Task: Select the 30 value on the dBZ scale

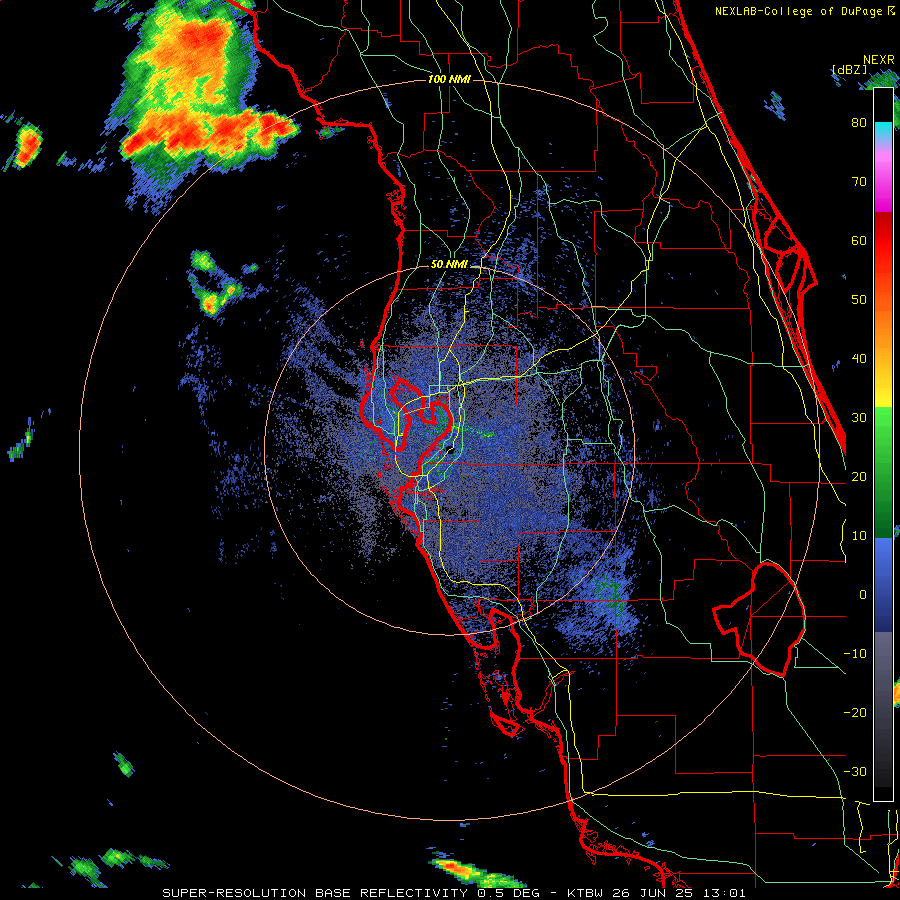Action: (859, 417)
